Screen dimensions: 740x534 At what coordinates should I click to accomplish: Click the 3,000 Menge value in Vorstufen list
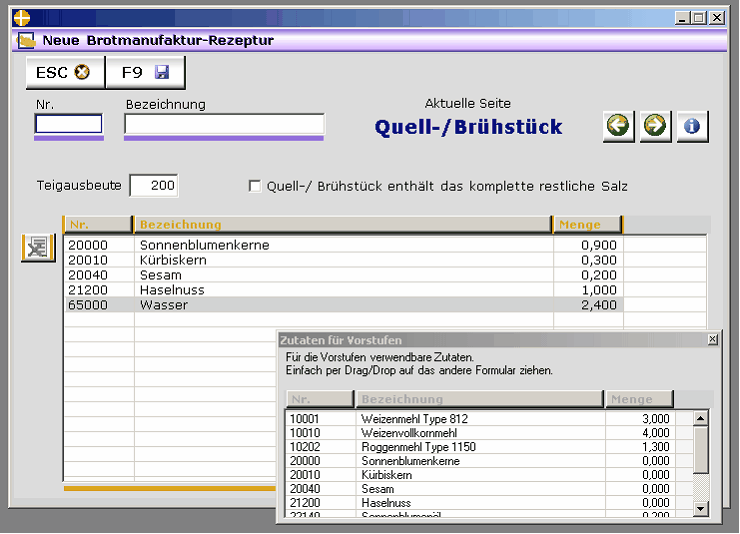tap(656, 419)
